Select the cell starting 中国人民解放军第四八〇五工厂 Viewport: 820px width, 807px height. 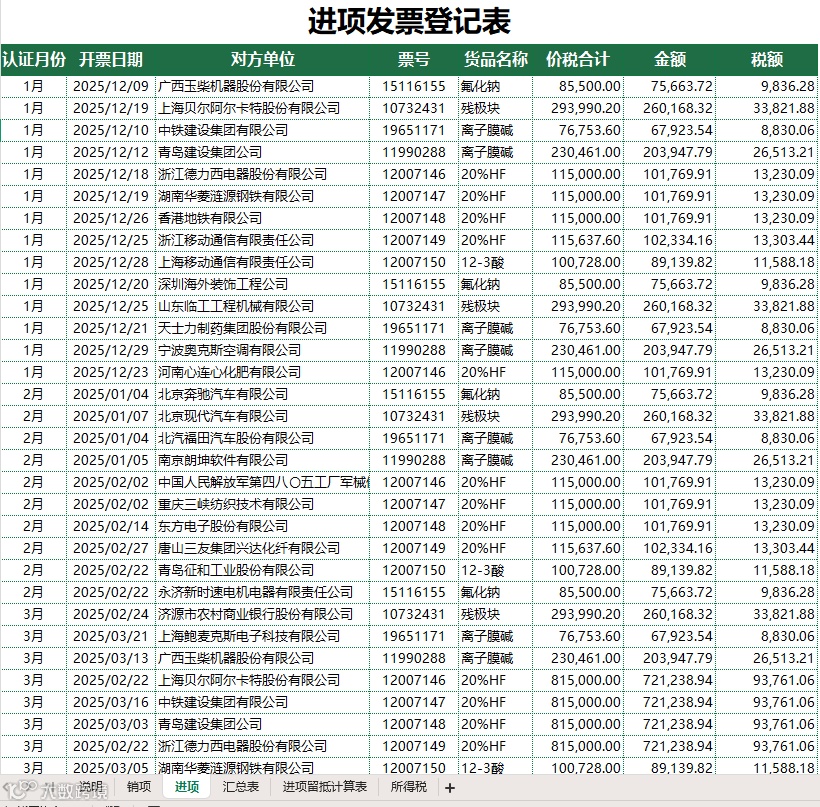tap(263, 482)
